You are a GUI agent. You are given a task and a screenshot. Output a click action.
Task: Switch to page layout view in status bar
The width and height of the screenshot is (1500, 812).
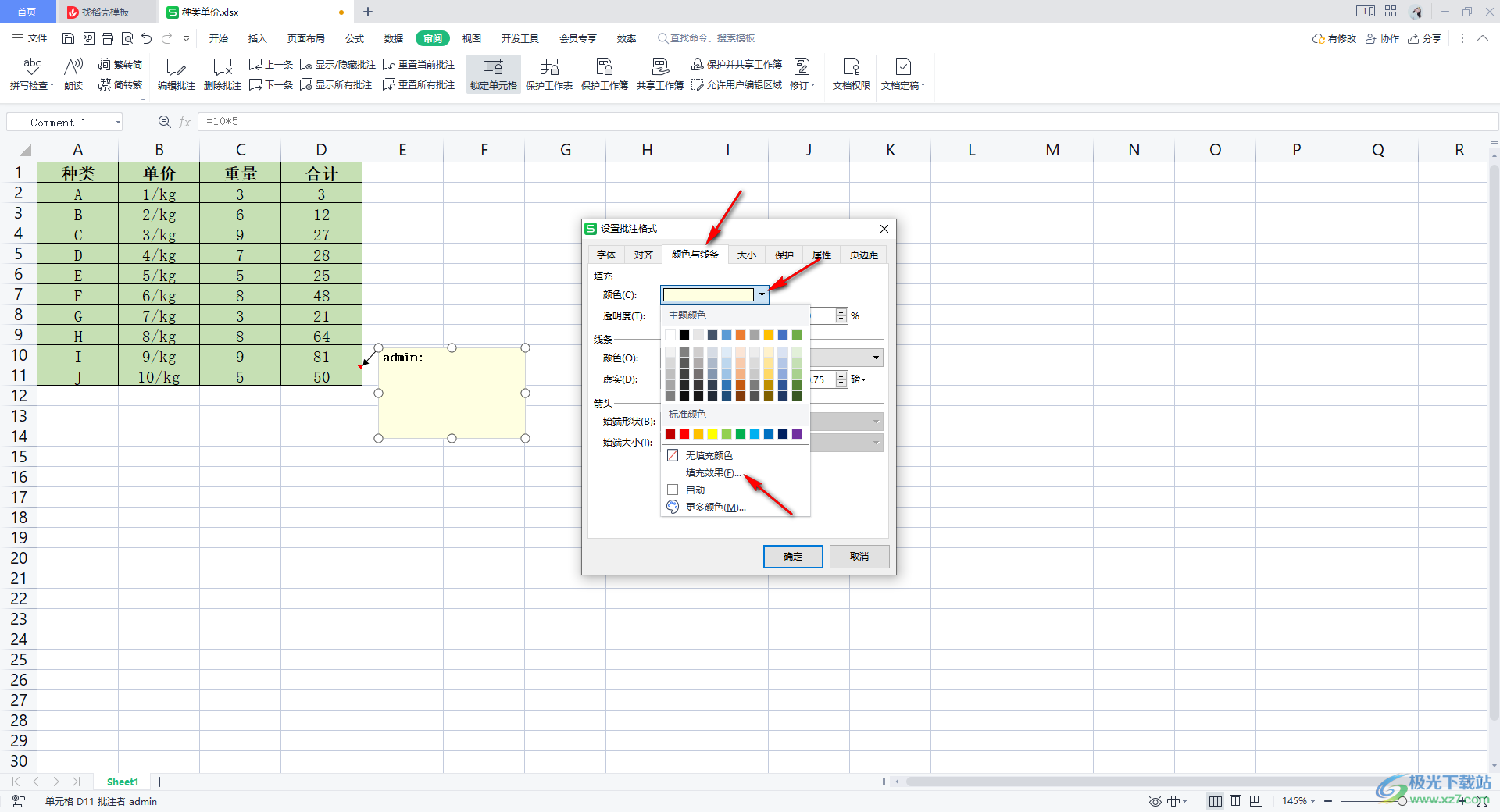[1235, 801]
